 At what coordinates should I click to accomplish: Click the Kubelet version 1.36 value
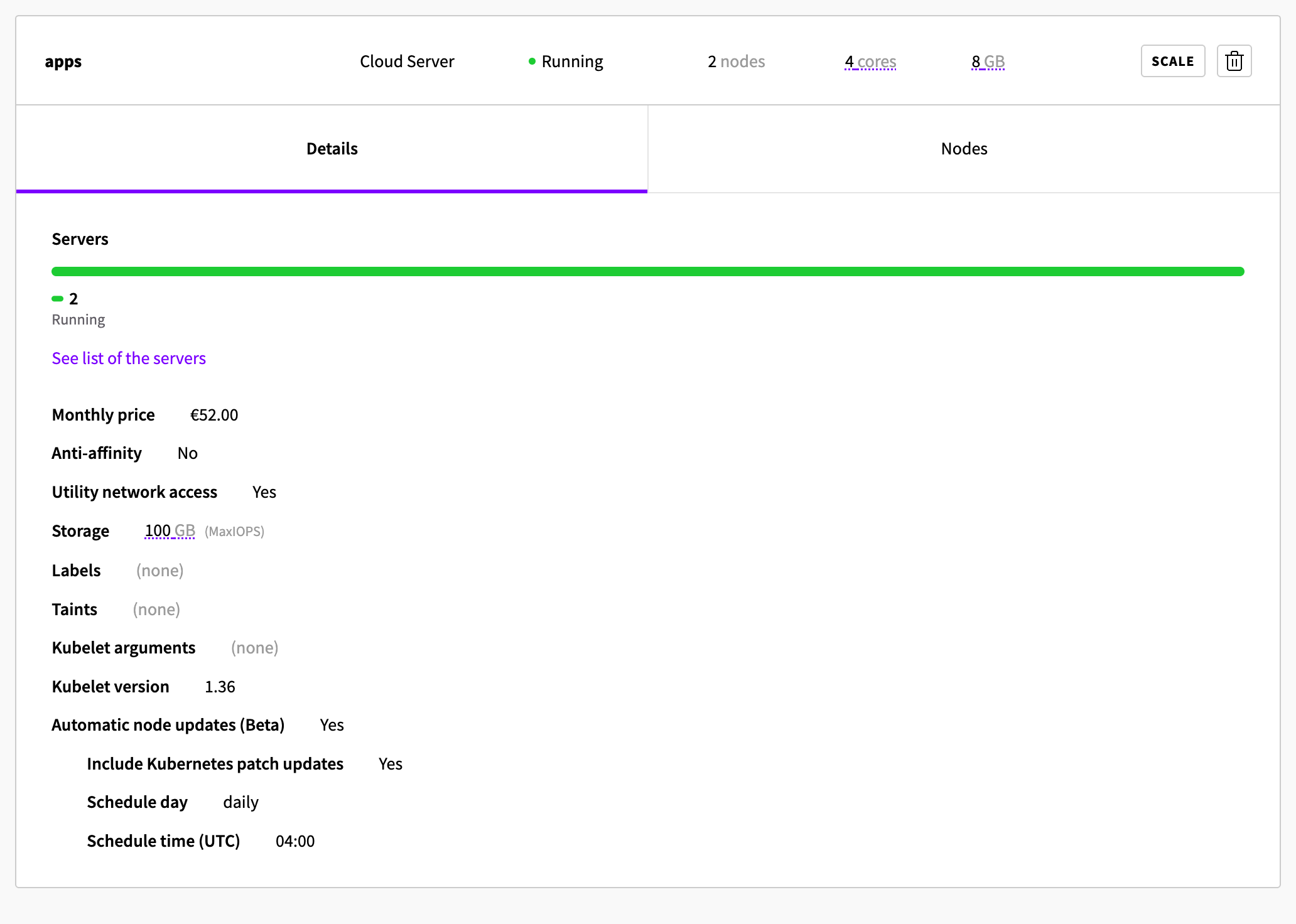click(x=220, y=687)
